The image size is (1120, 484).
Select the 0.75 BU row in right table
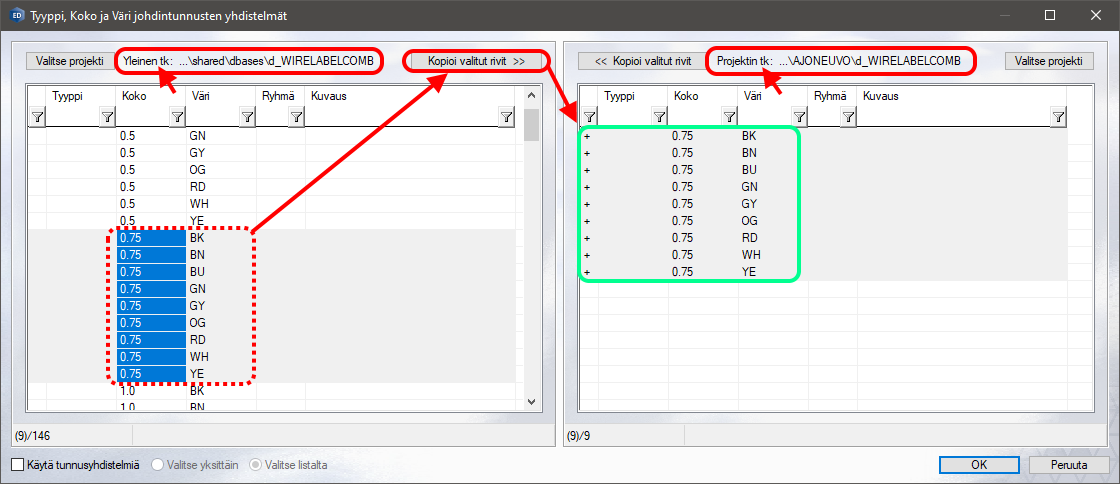pos(824,170)
